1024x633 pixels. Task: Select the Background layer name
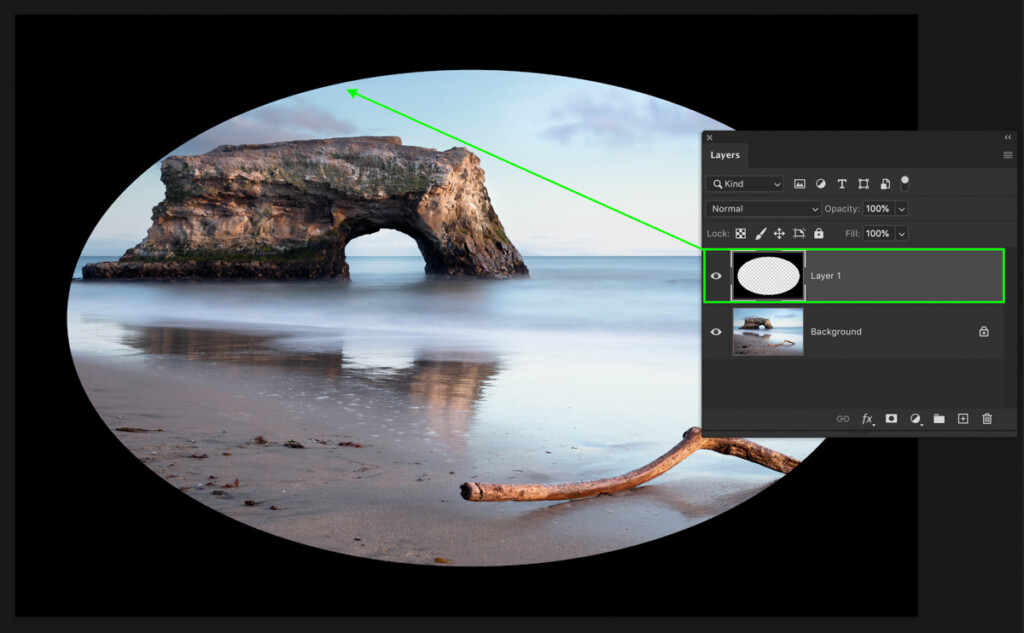(x=836, y=332)
